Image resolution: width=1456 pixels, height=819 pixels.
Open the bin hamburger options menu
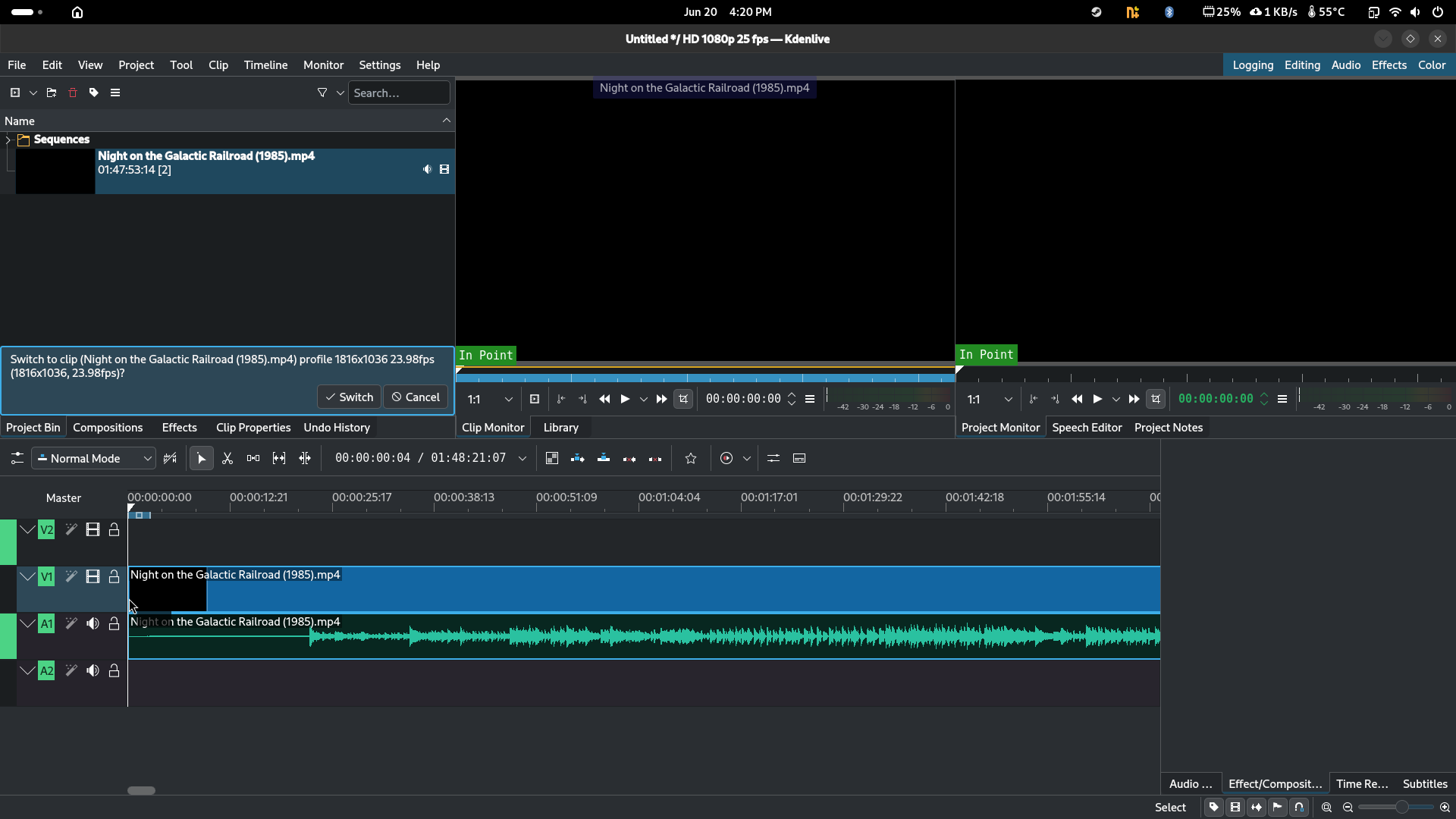115,93
